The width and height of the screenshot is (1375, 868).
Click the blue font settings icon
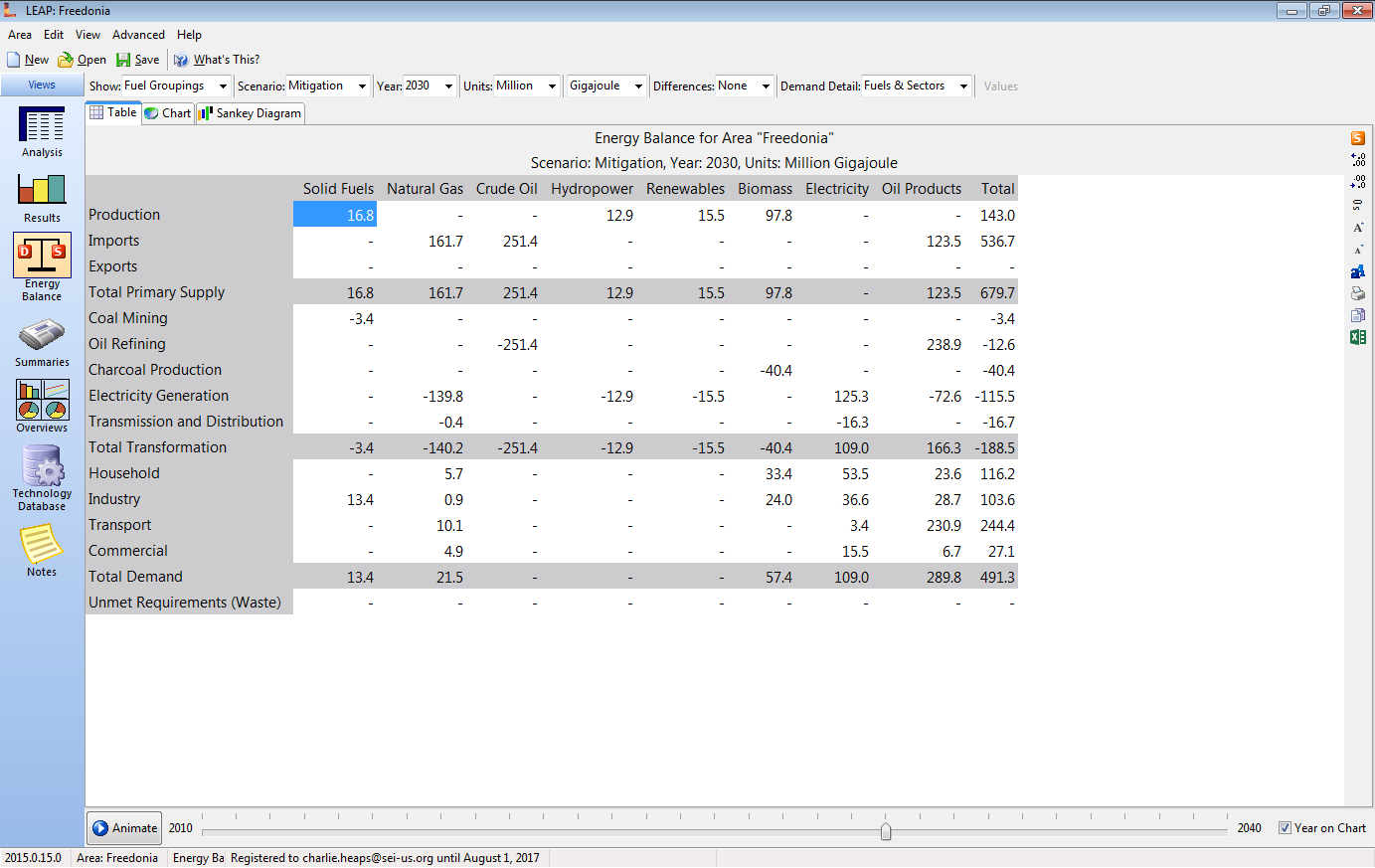[1358, 271]
